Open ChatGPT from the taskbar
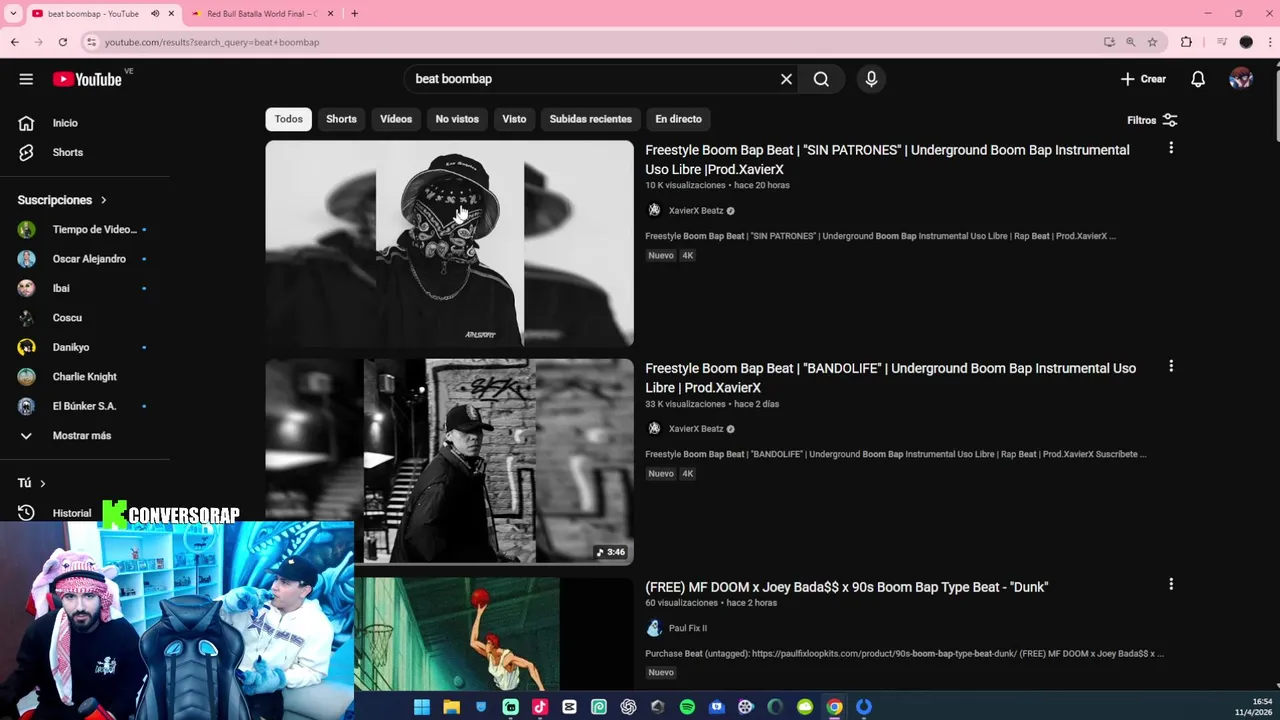Viewport: 1280px width, 720px height. 628,707
